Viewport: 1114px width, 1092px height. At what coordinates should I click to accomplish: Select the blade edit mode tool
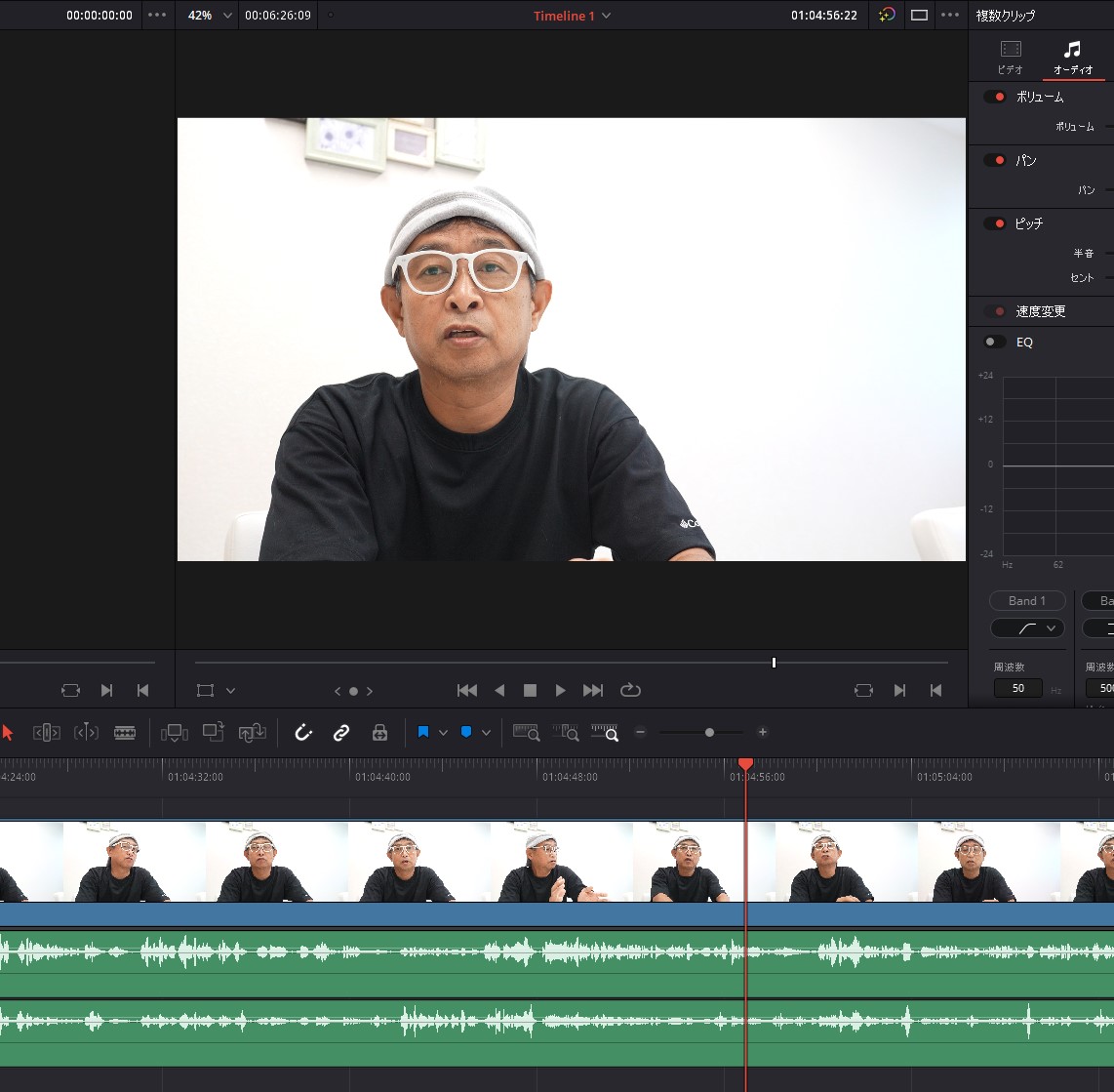tap(125, 732)
